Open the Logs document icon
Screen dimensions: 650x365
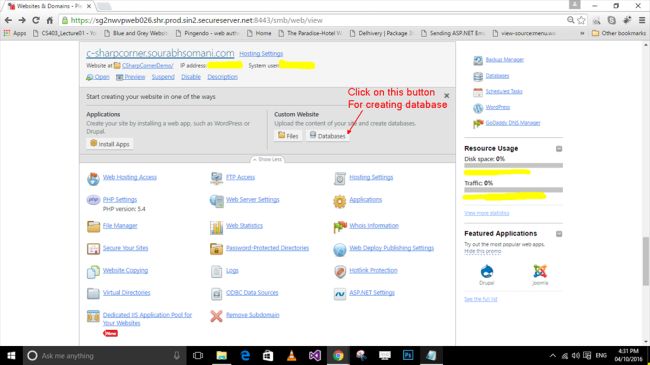[216, 271]
